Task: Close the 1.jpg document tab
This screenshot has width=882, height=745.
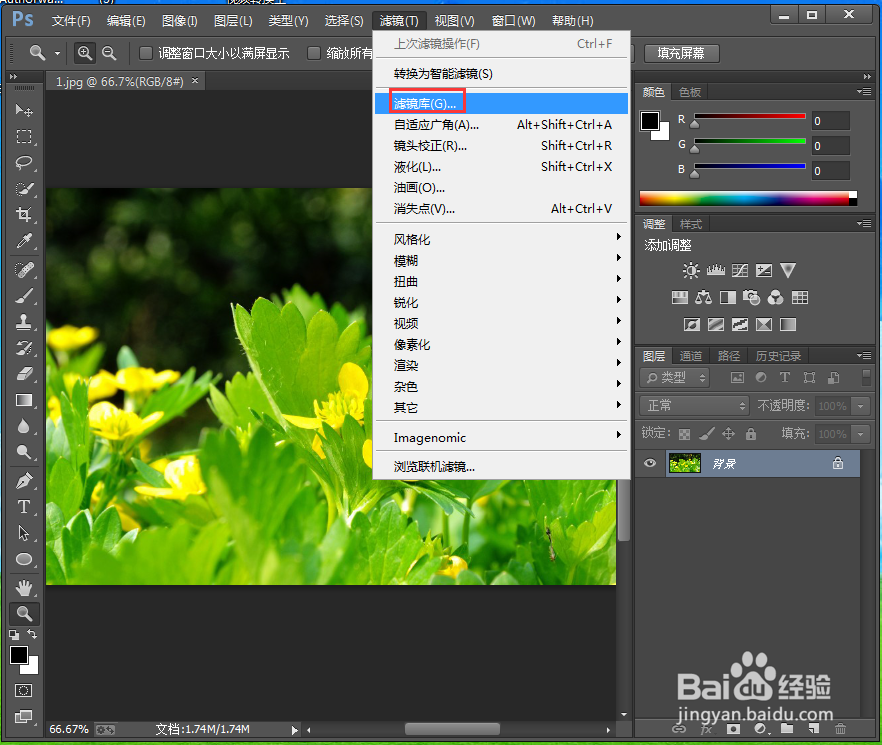Action: [x=195, y=81]
